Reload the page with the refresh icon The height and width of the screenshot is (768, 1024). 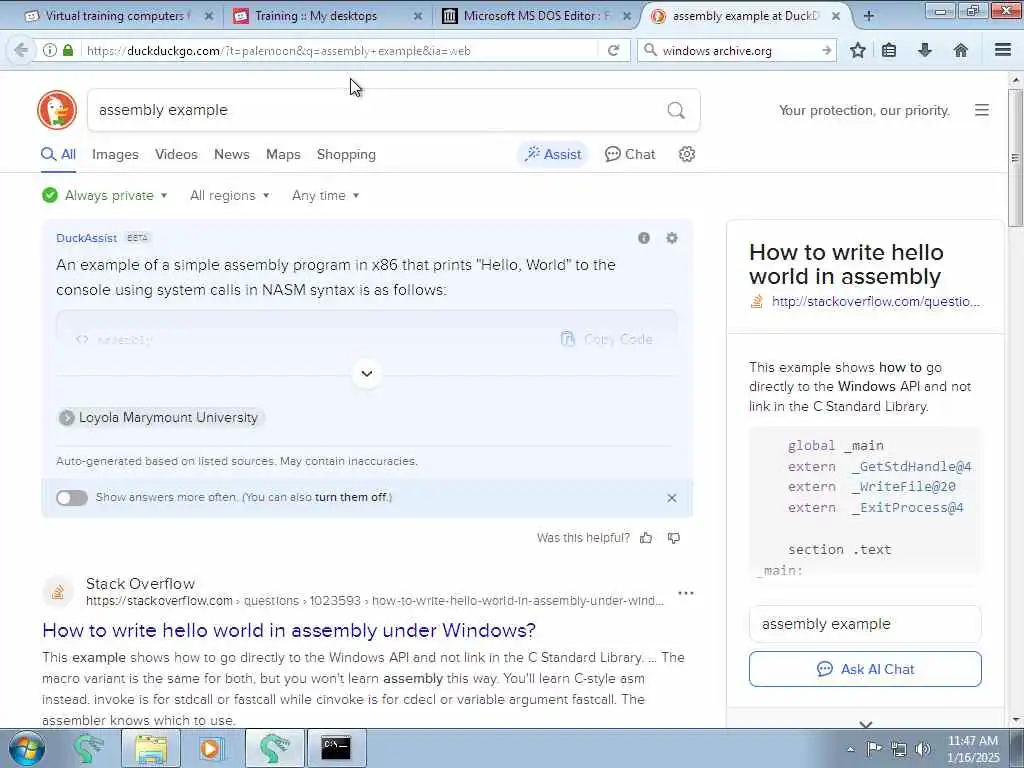(613, 50)
